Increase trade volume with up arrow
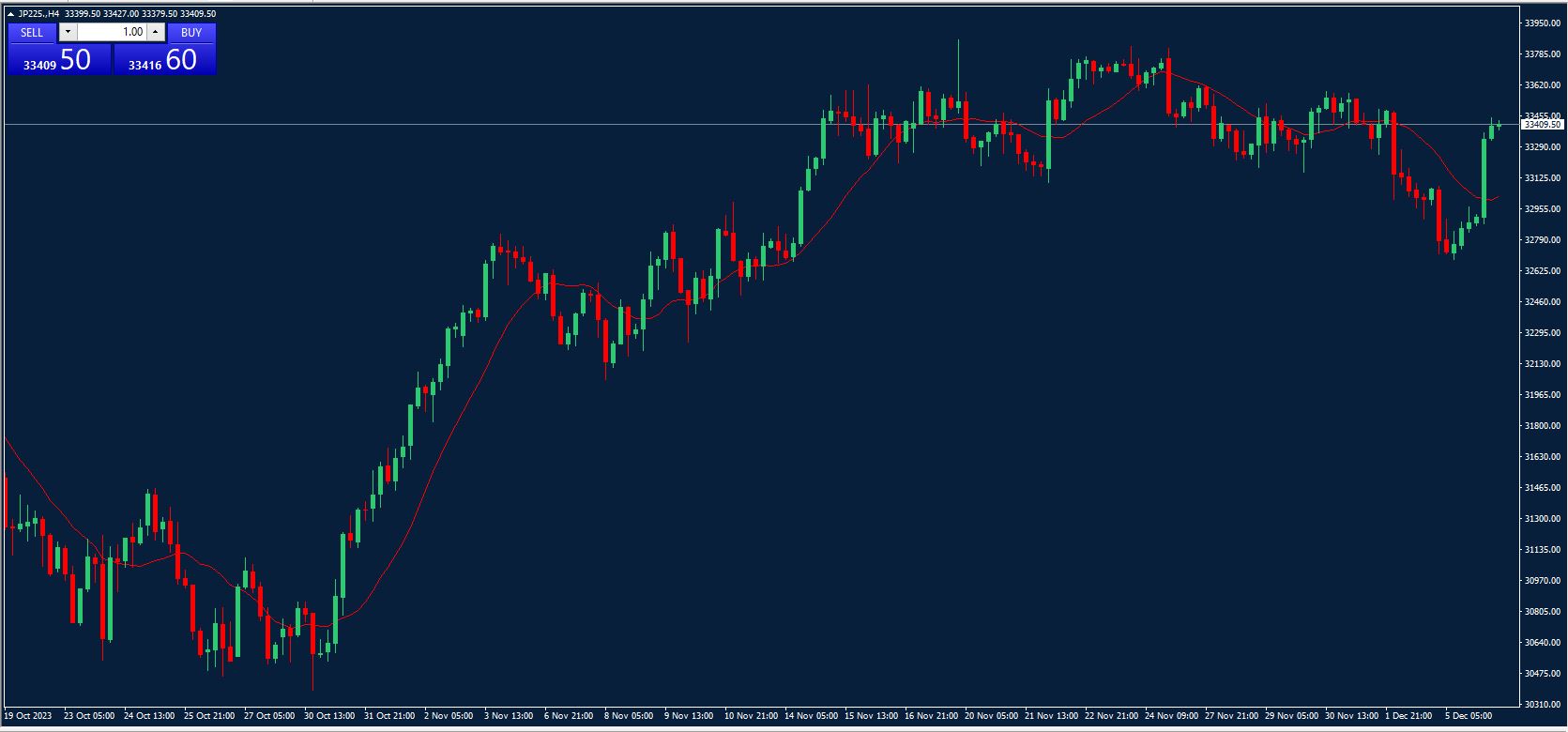 point(156,32)
